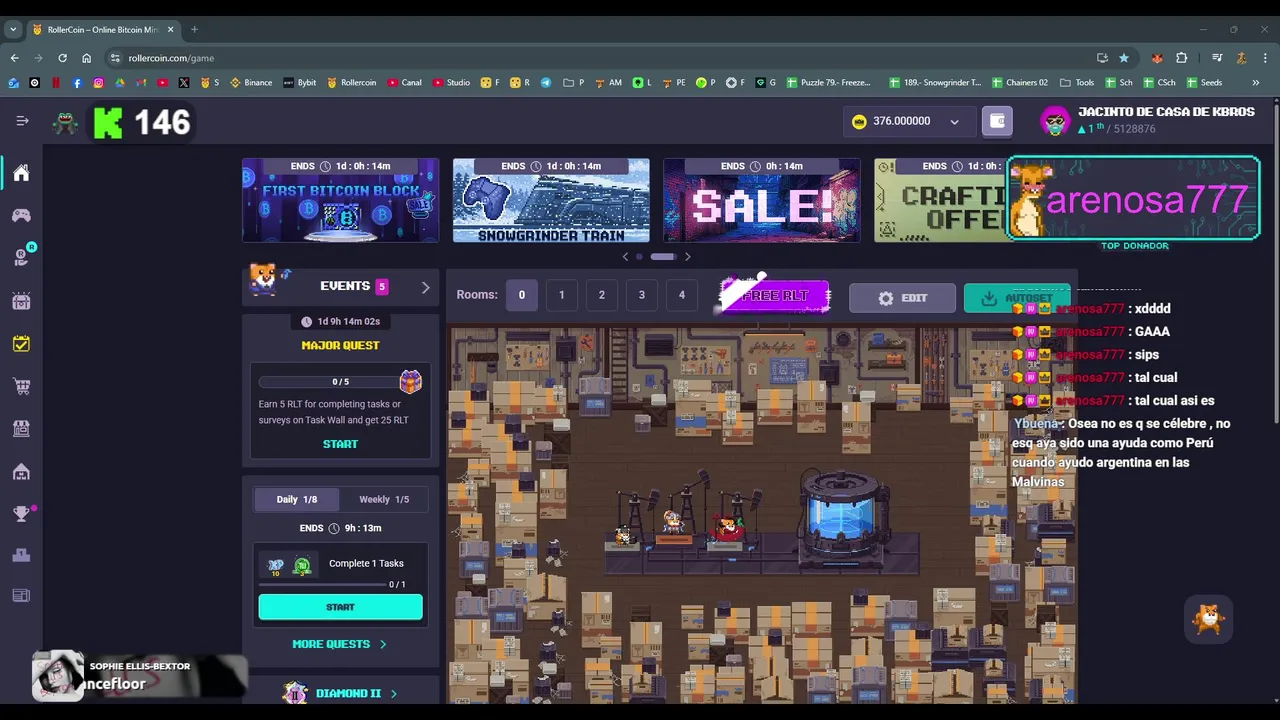Screen dimensions: 1280x720
Task: Open the yellow calendar checklist sidebar icon
Action: click(21, 344)
